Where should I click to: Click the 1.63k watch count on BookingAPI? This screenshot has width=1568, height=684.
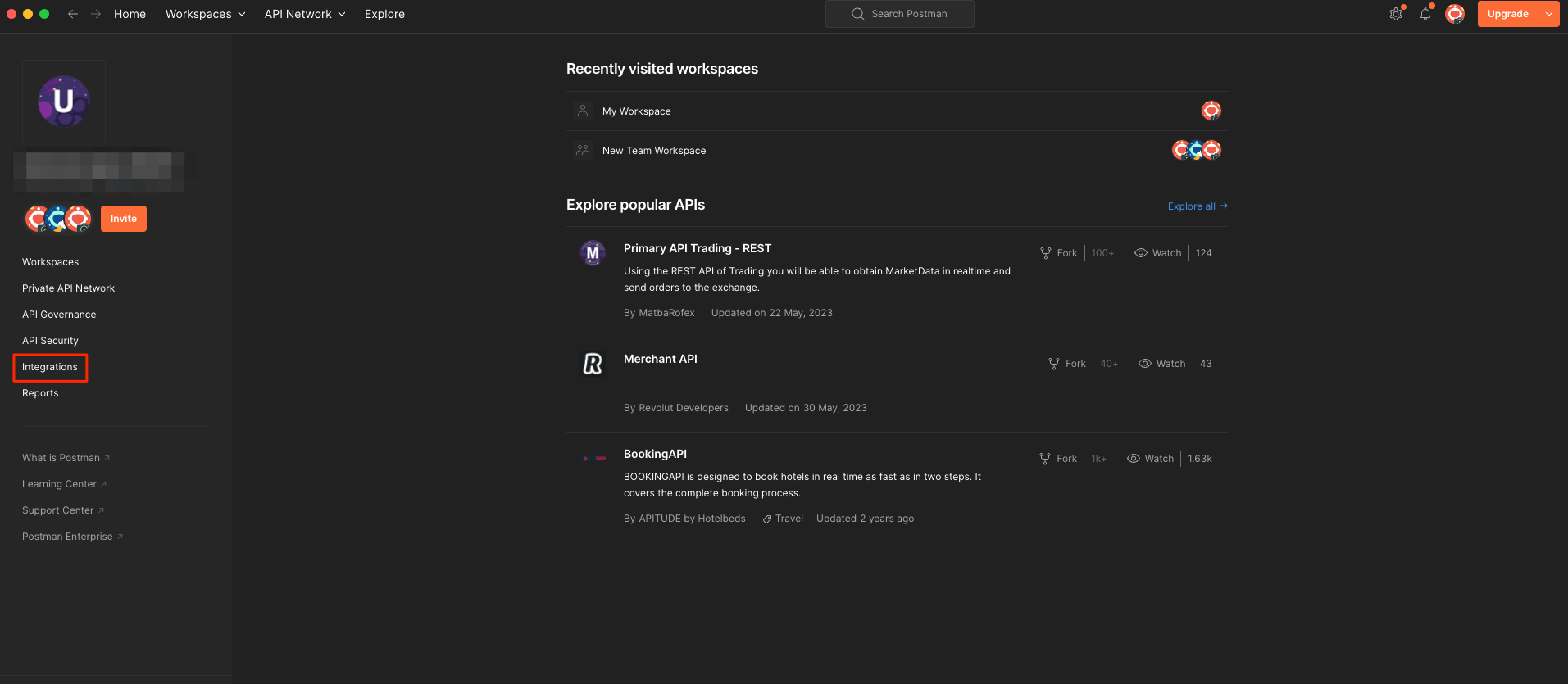click(x=1200, y=459)
